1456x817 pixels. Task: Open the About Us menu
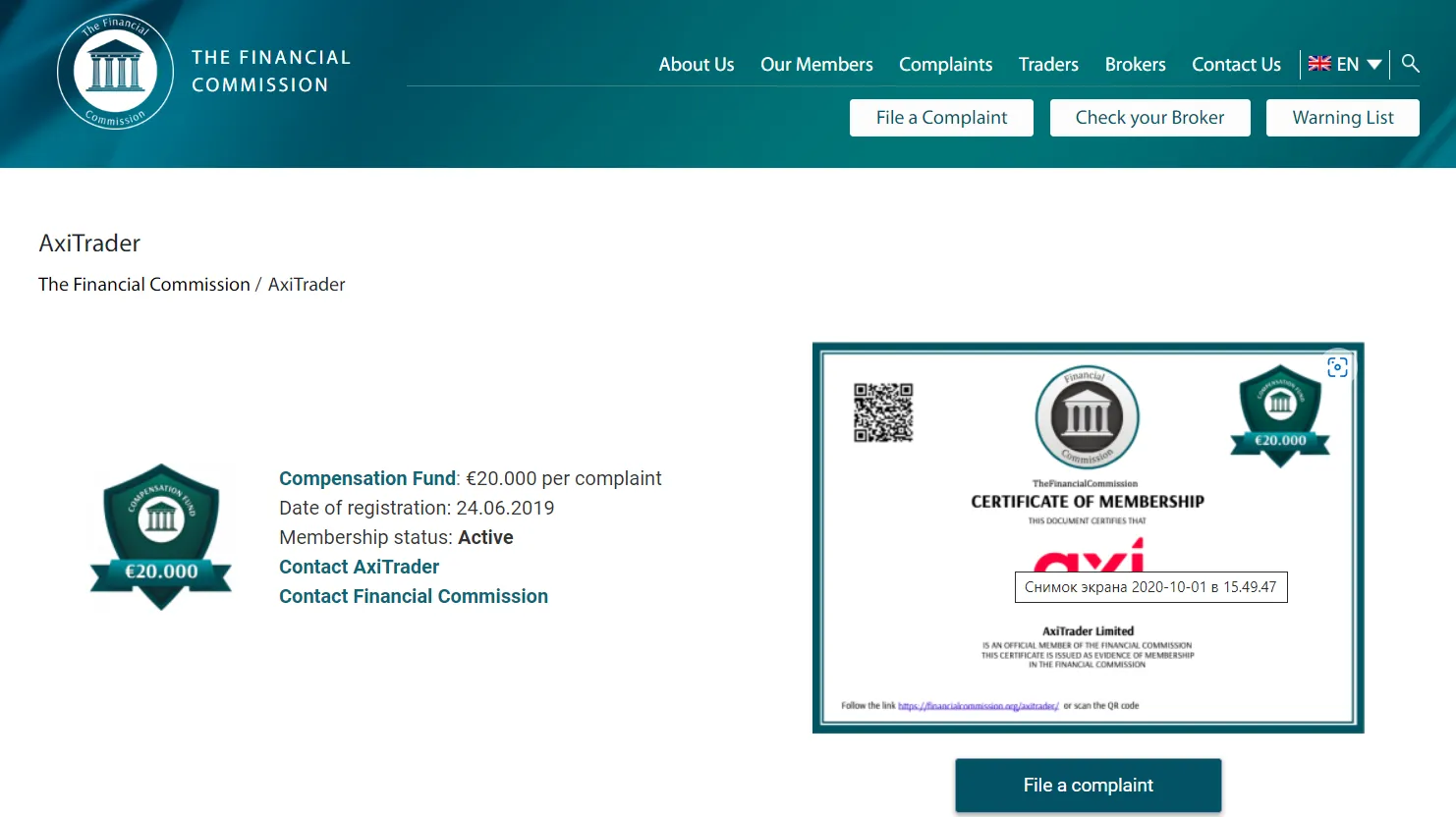click(x=697, y=65)
